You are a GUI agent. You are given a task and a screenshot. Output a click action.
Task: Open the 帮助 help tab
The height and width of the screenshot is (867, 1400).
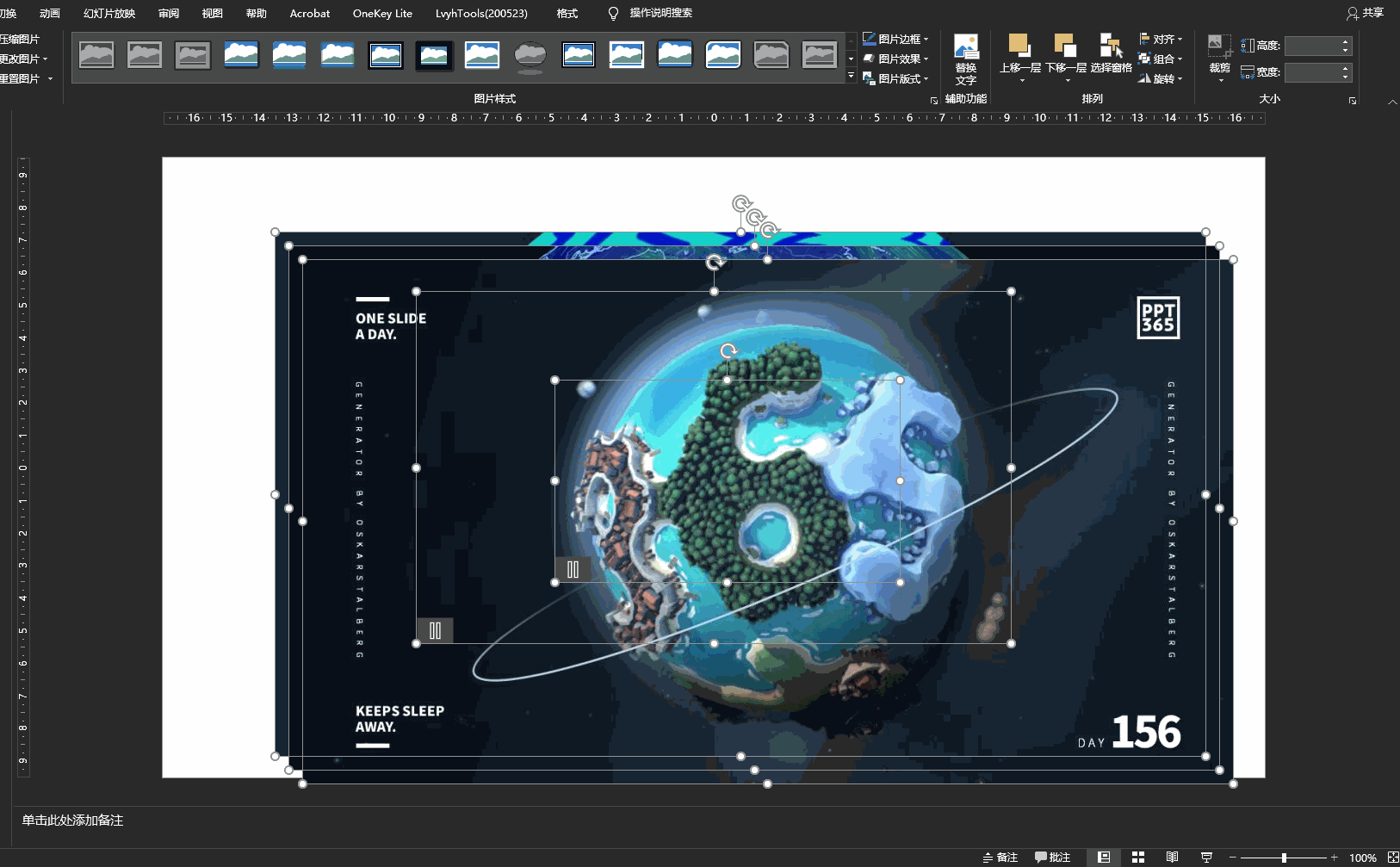coord(257,13)
